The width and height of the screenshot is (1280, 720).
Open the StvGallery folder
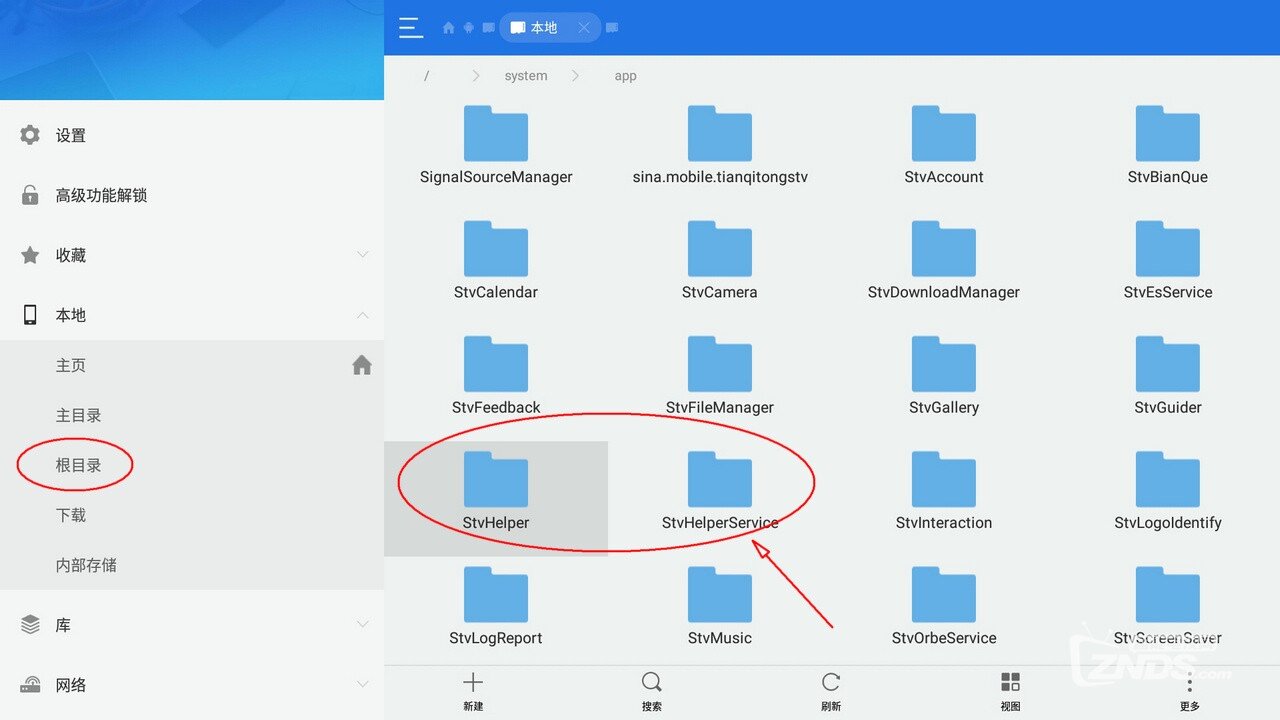944,375
